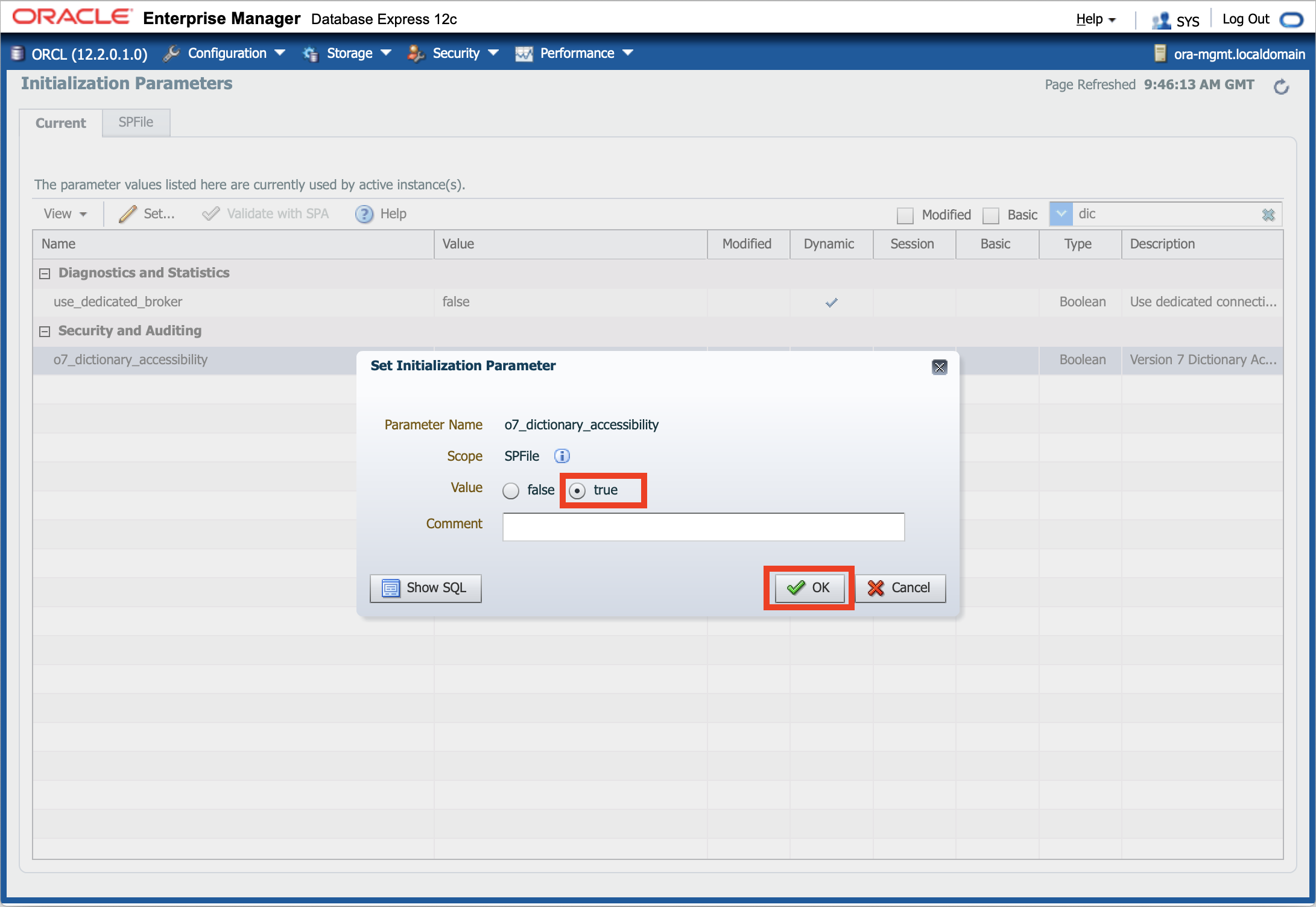This screenshot has width=1316, height=907.
Task: Click the OK button in the dialog
Action: (809, 587)
